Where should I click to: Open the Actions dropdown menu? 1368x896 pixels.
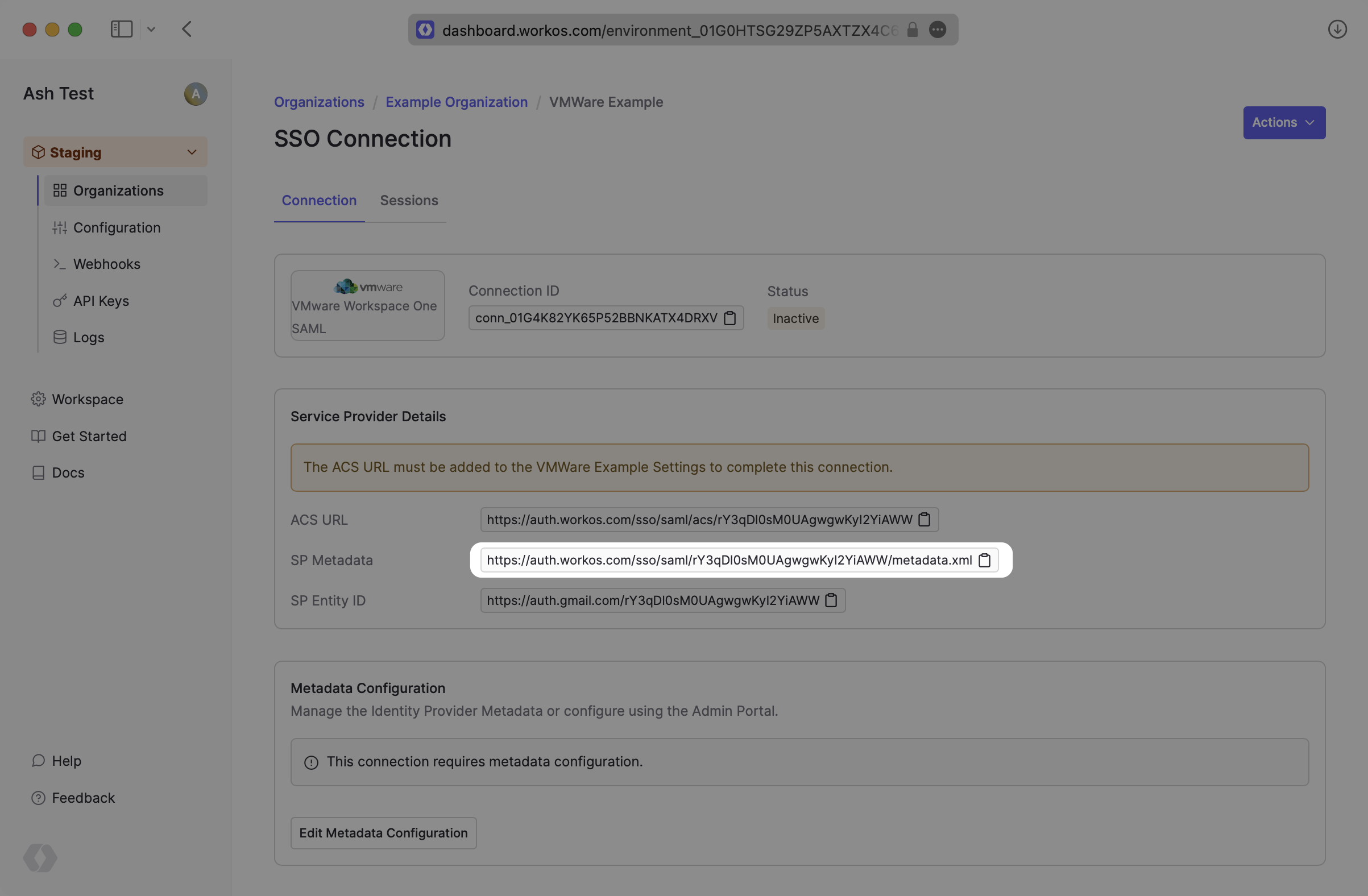(1283, 122)
